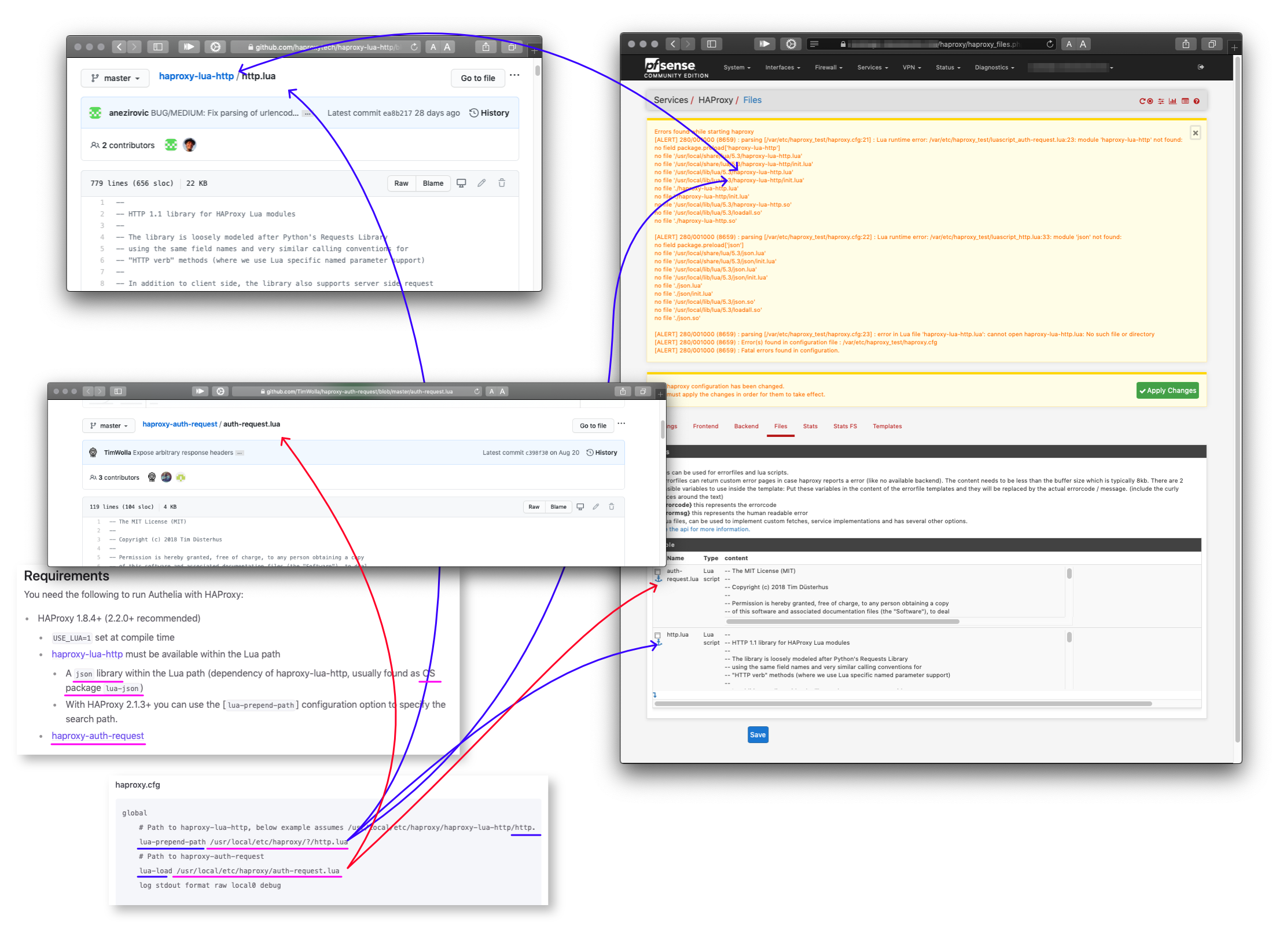
Task: Click edit pencil icon for auth-request.lua on GitHub
Action: [x=595, y=506]
